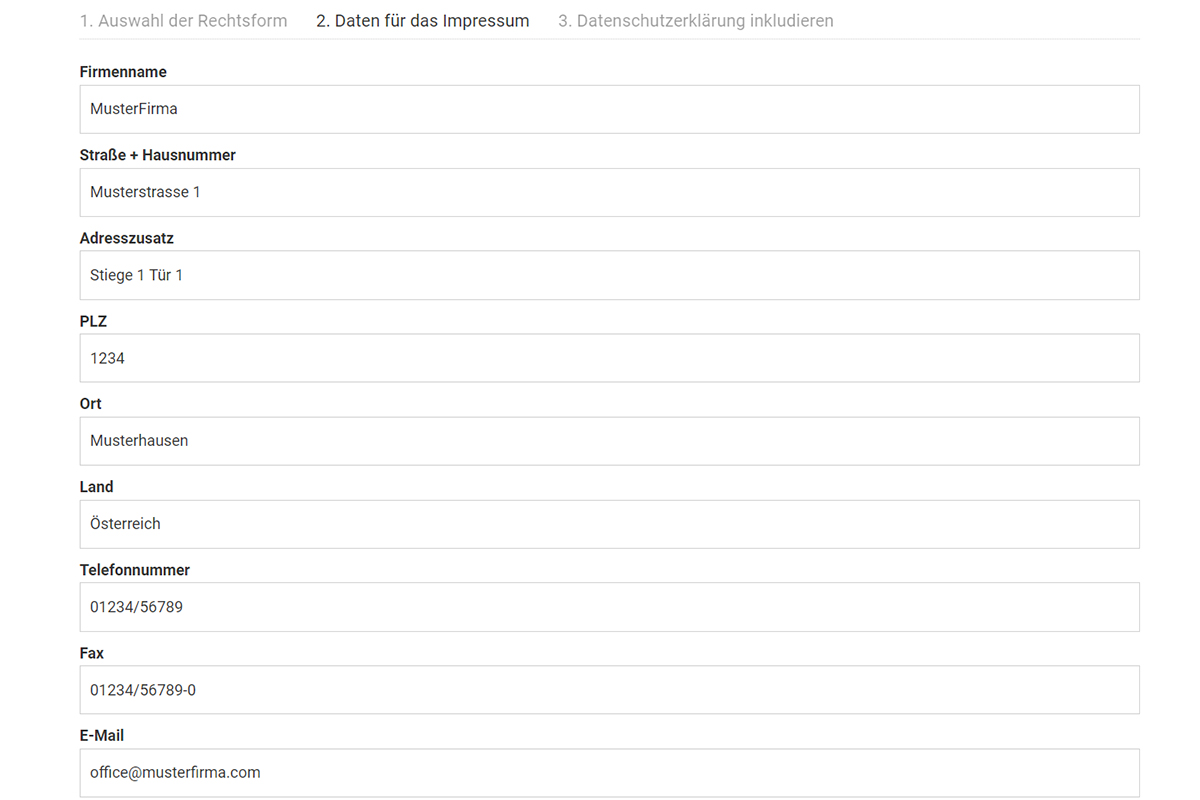Click the Firmenname field containing MusterFirma
The image size is (1200, 800).
[609, 109]
